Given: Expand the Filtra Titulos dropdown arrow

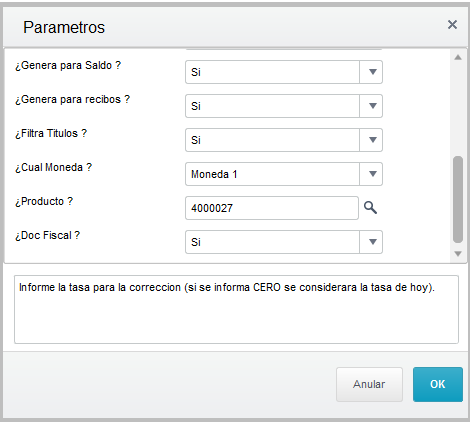Looking at the screenshot, I should coord(371,140).
